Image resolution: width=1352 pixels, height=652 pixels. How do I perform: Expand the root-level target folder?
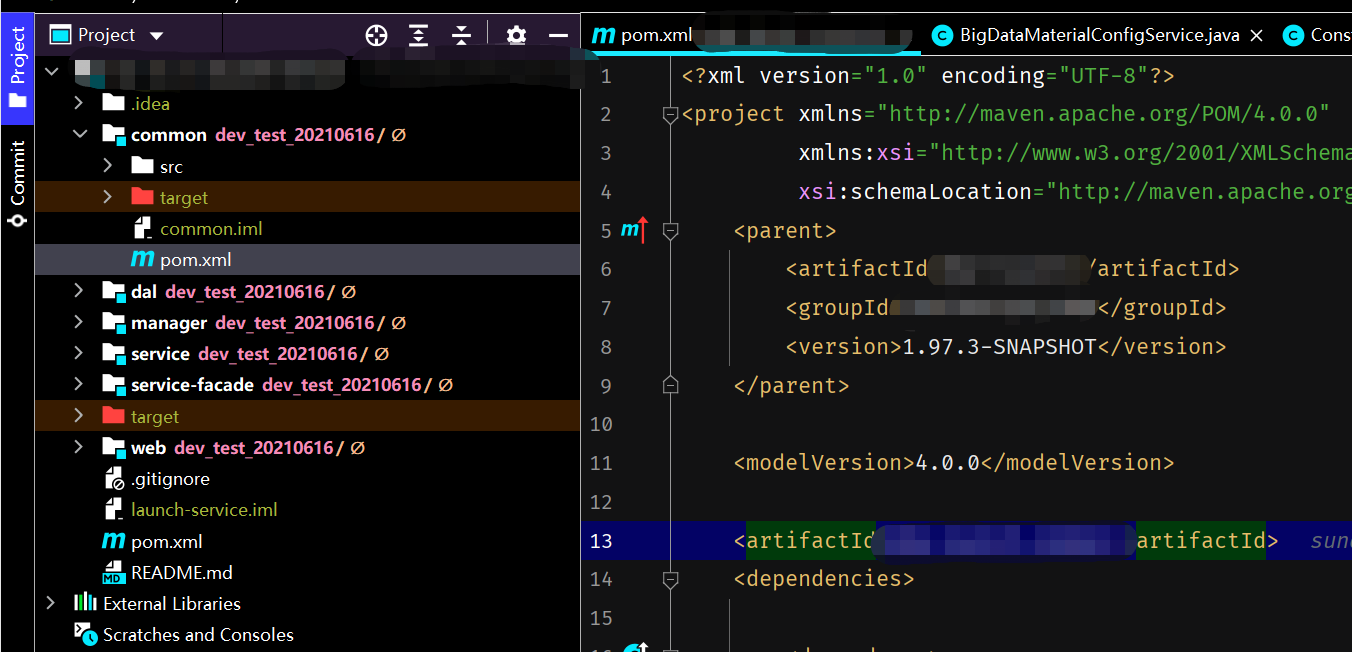coord(79,416)
